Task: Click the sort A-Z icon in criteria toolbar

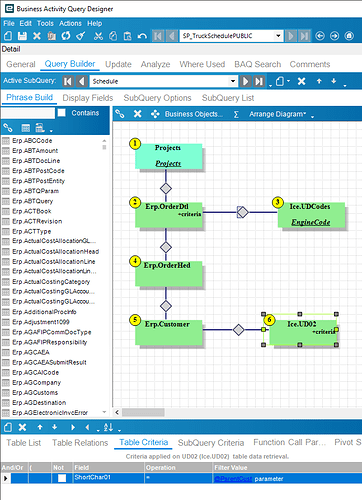Action: pos(108,427)
